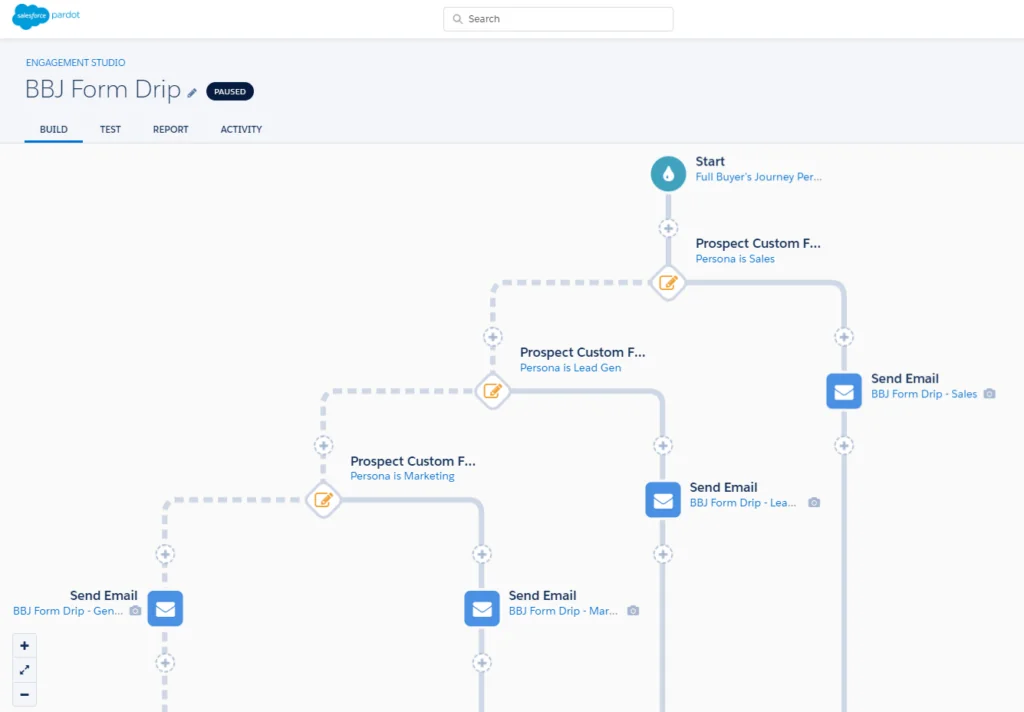Screen dimensions: 1024x712
Task: Add a step above the Persona is Lead Gen rule
Action: (492, 337)
